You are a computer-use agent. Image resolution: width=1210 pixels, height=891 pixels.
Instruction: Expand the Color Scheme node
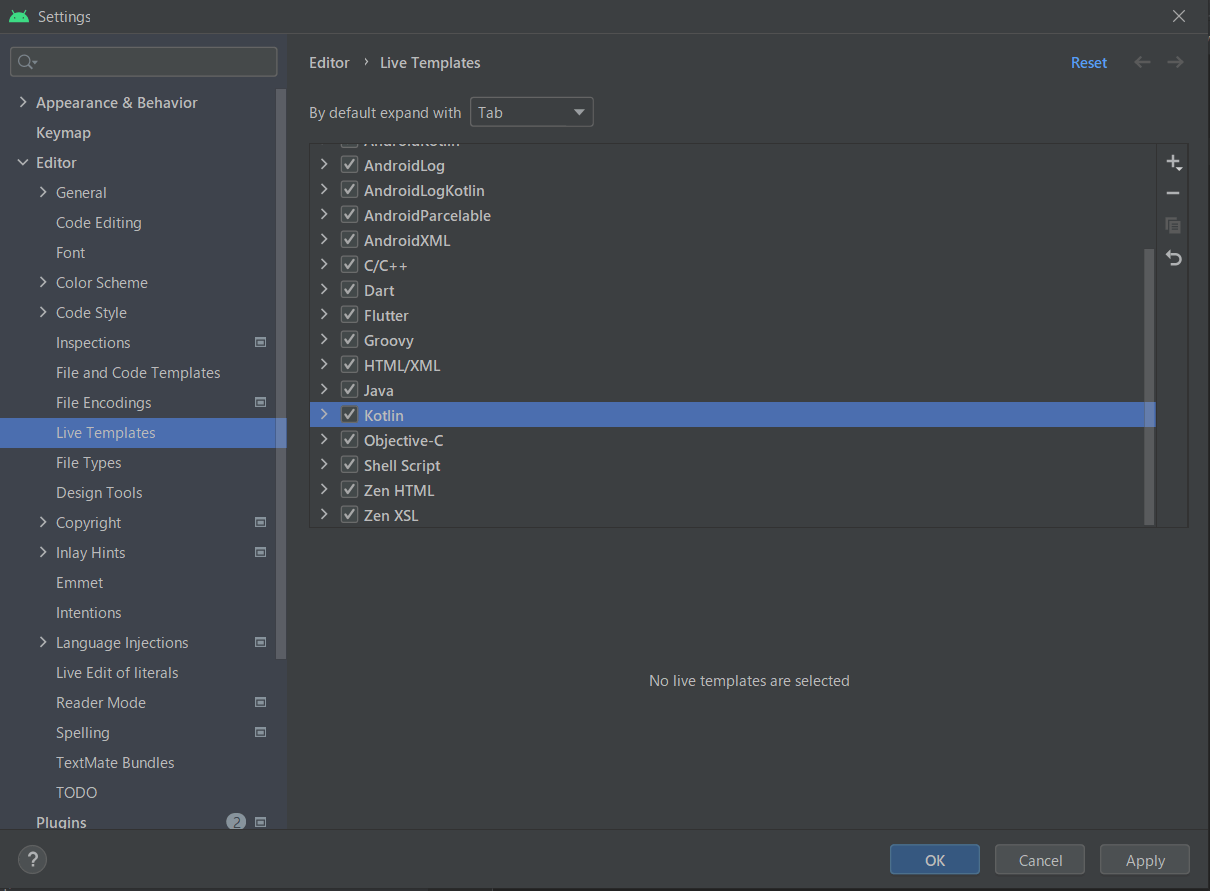click(43, 282)
